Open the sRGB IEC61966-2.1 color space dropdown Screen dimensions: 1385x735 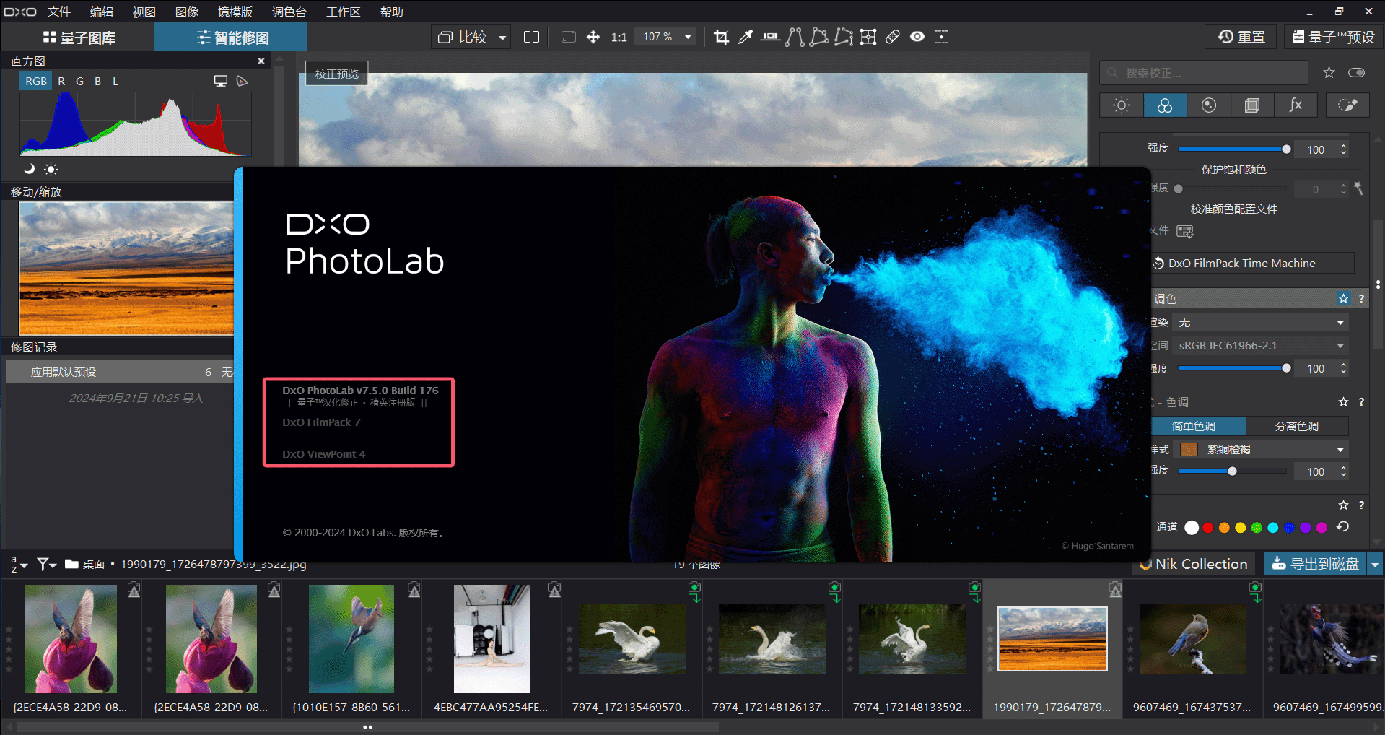pos(1262,345)
